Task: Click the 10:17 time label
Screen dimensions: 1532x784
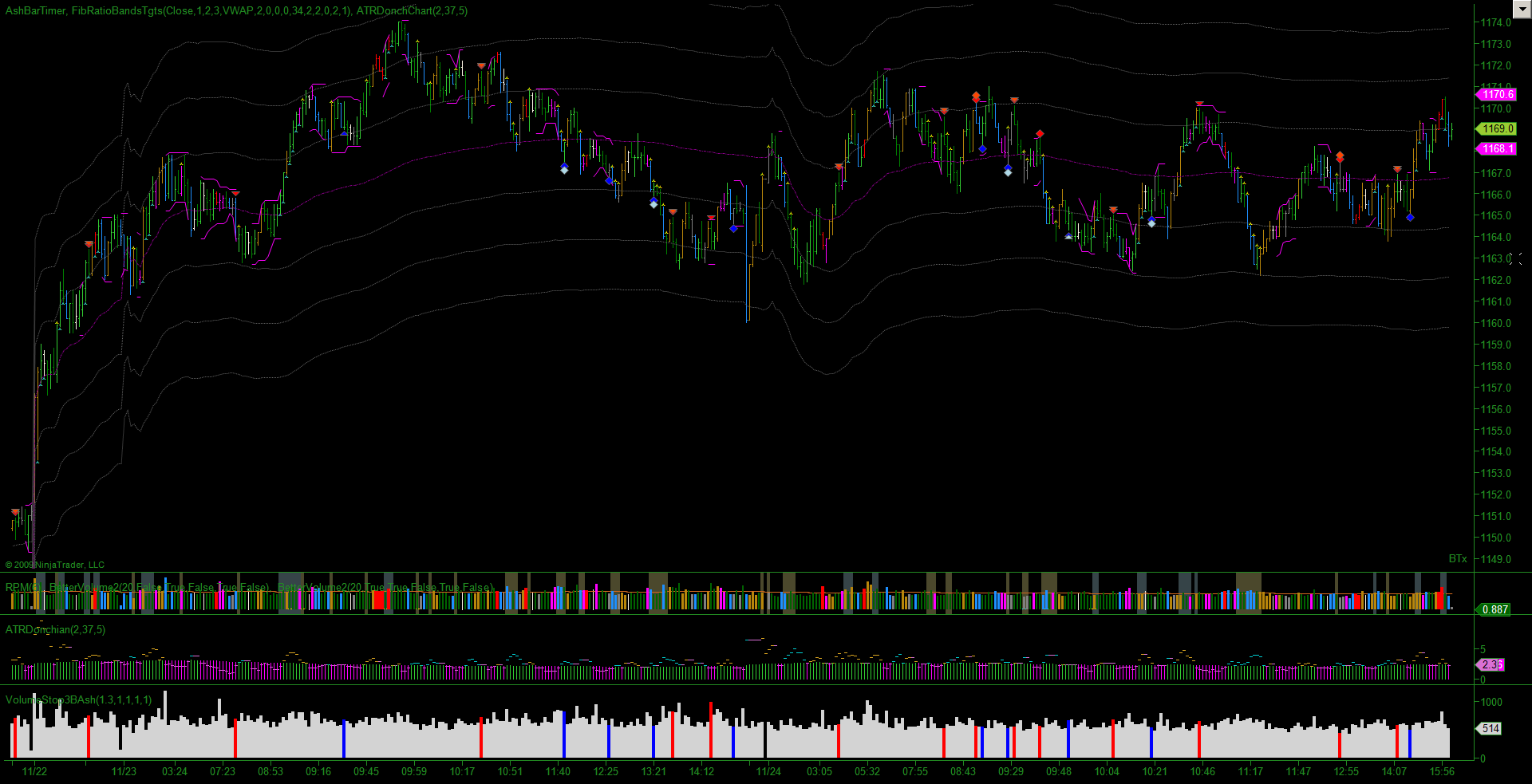Action: click(x=462, y=771)
